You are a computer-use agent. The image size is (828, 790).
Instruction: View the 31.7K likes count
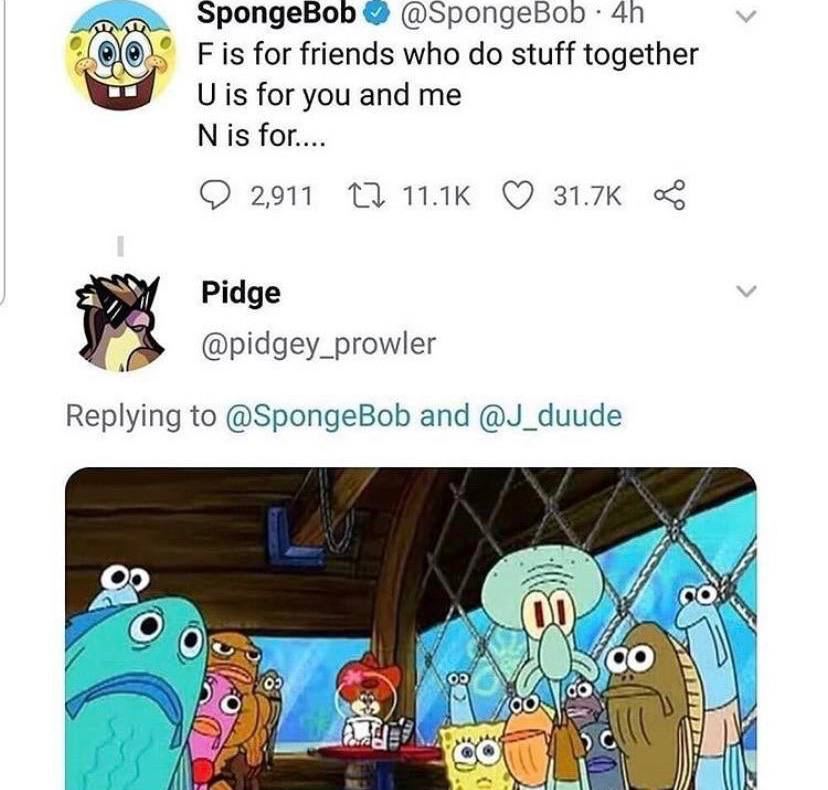(x=587, y=196)
